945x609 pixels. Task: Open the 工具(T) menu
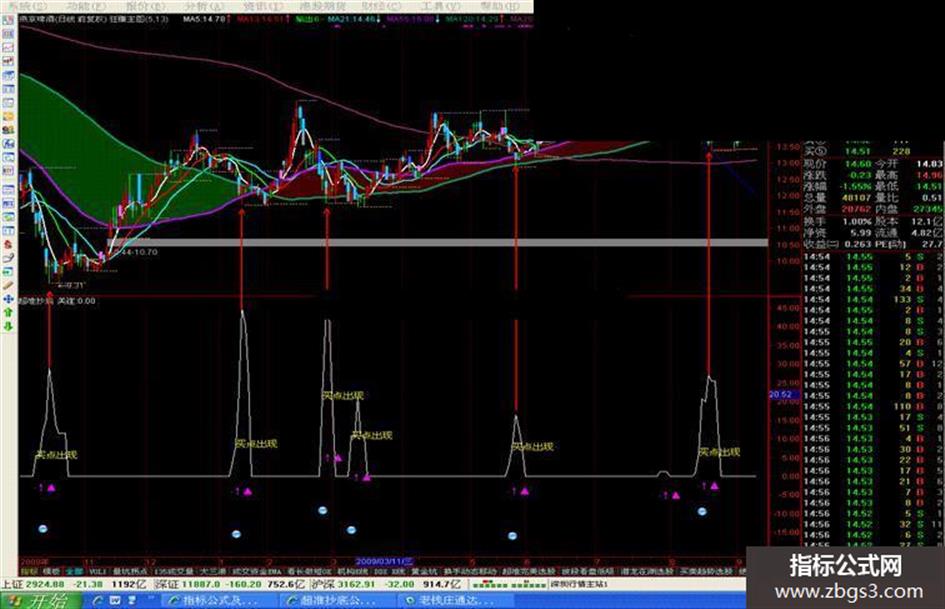point(441,6)
